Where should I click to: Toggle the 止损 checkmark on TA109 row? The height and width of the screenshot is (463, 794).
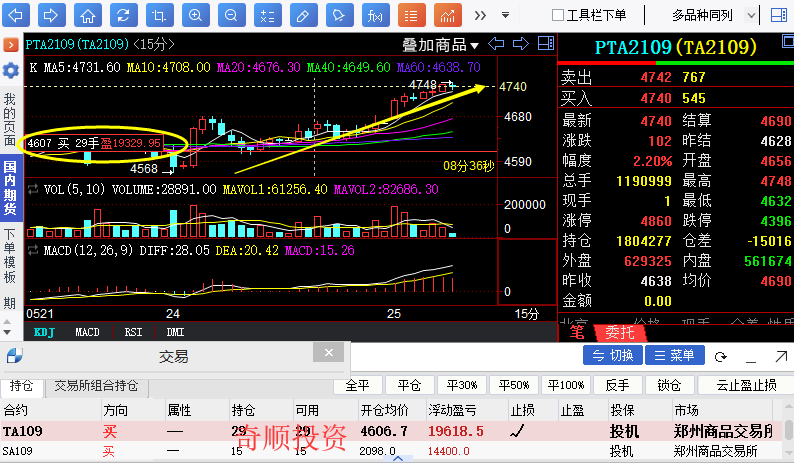click(x=517, y=431)
